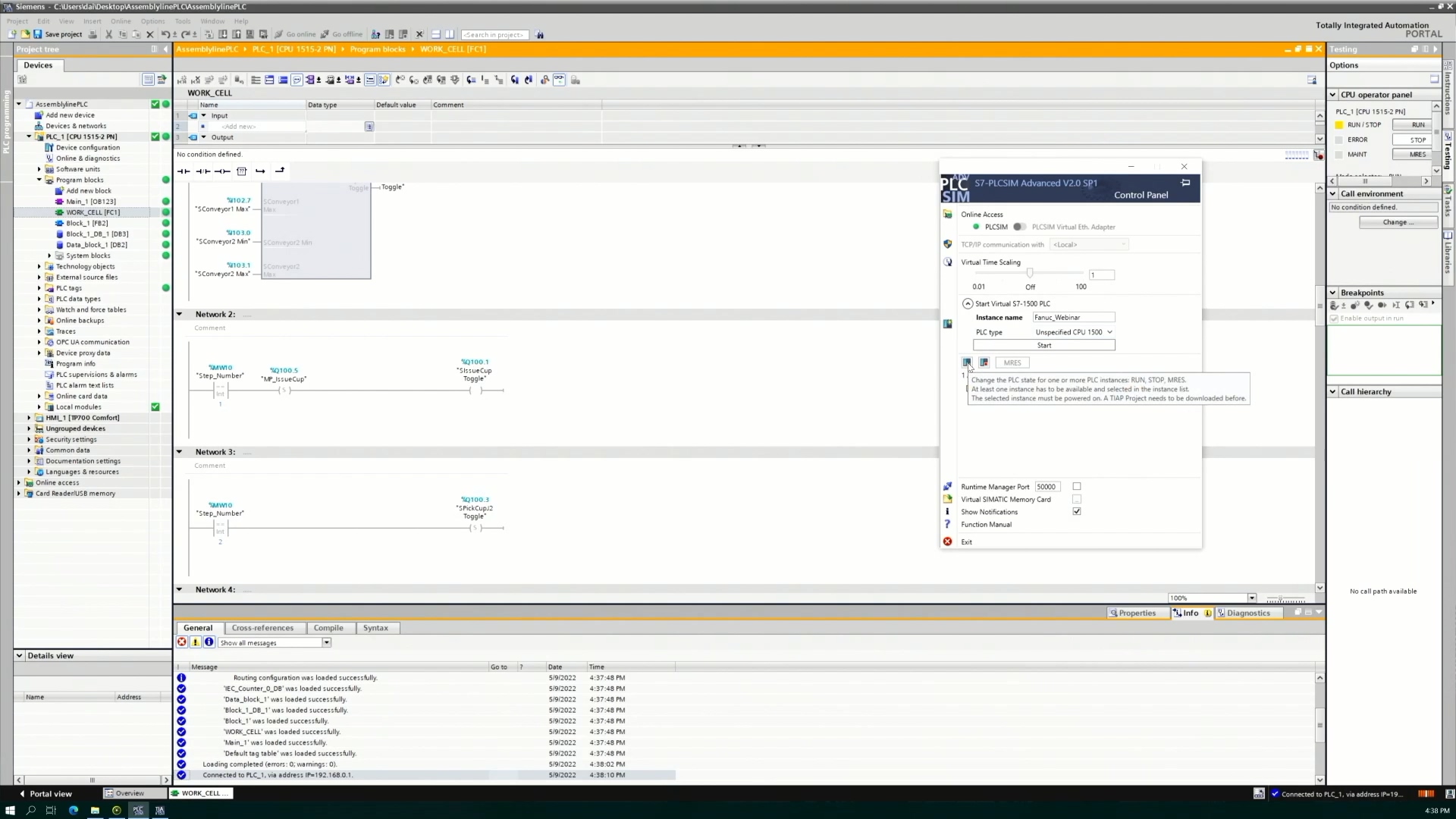Click the Save project icon

pos(38,34)
